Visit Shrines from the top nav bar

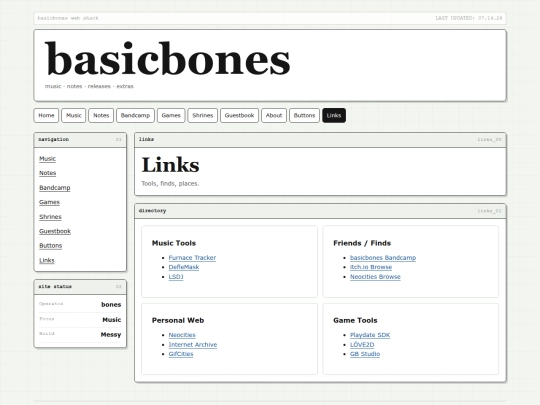click(202, 115)
